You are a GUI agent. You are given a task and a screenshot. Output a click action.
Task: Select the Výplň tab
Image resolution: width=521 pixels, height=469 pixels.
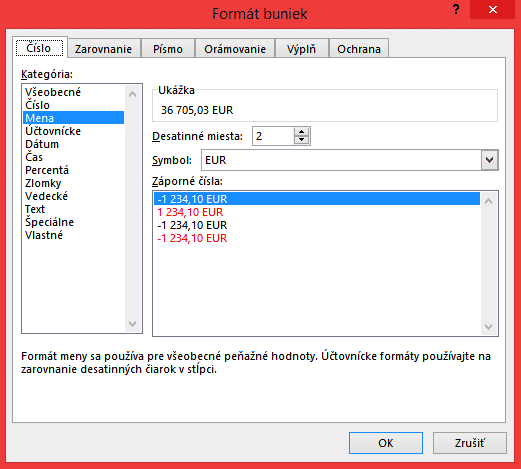(x=301, y=49)
